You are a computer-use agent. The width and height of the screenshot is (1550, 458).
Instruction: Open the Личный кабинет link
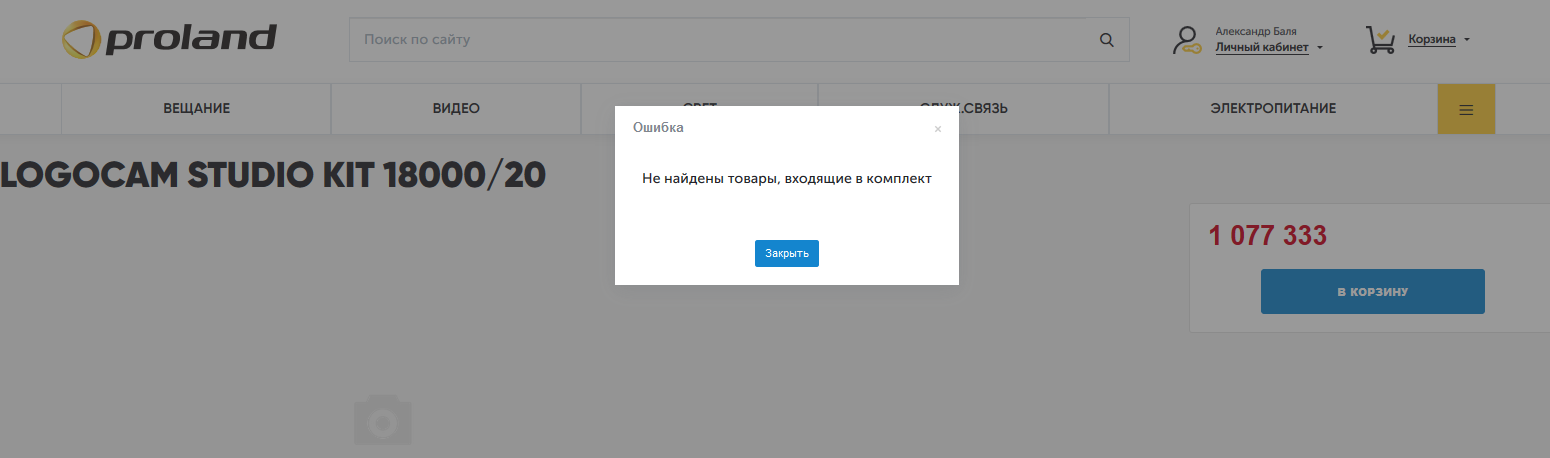coord(1261,48)
